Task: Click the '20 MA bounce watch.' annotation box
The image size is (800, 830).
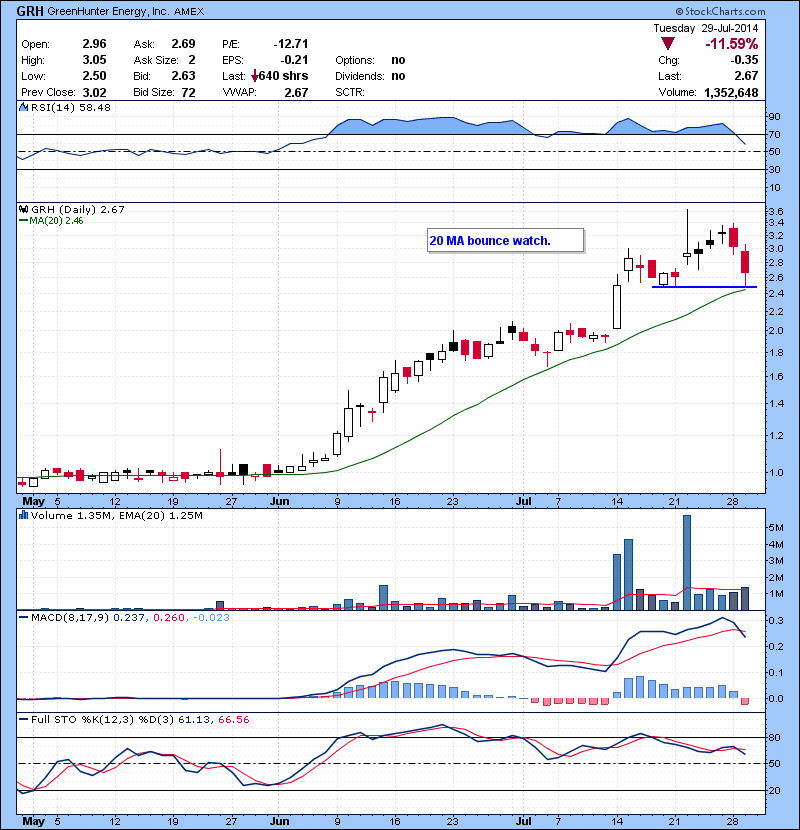Action: pos(506,241)
